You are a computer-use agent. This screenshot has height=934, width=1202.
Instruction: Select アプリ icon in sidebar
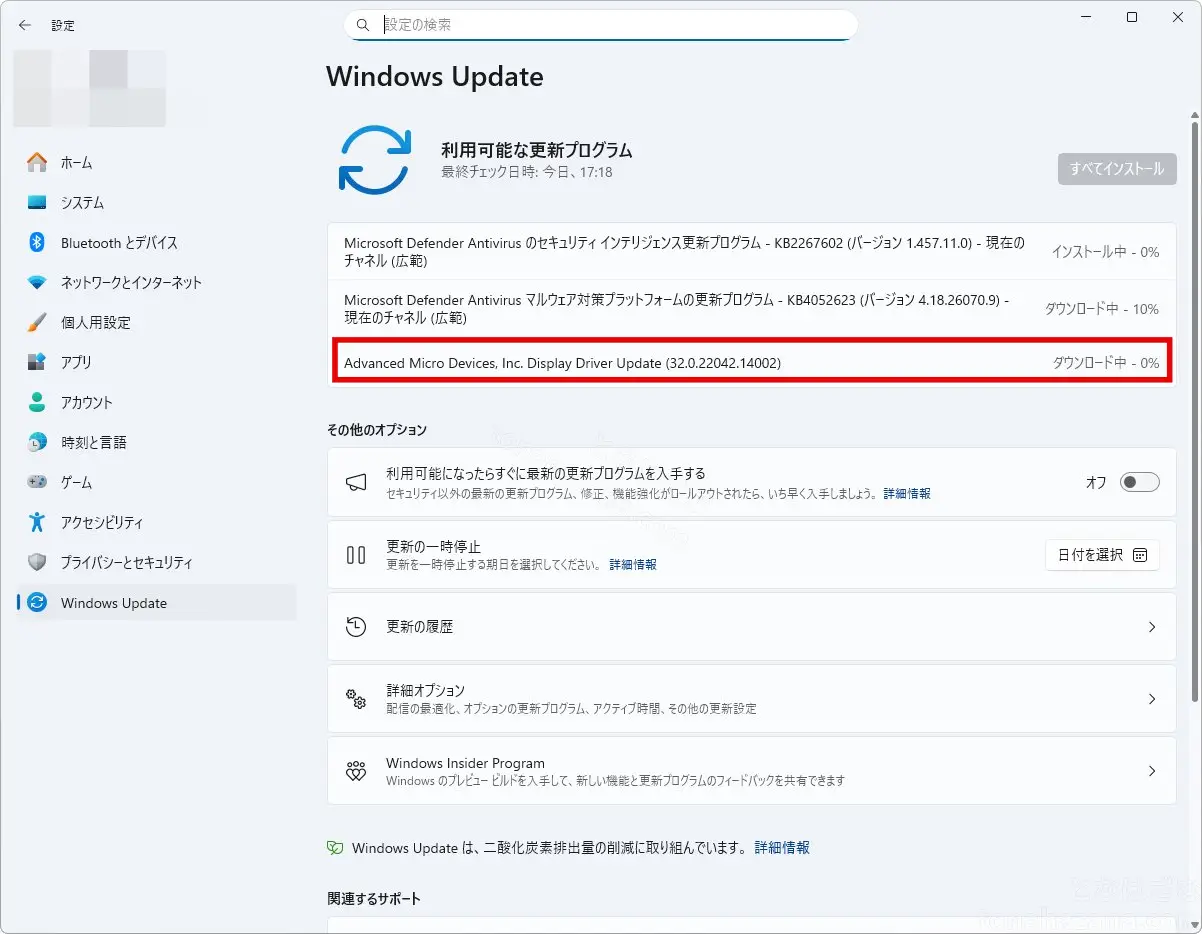37,362
